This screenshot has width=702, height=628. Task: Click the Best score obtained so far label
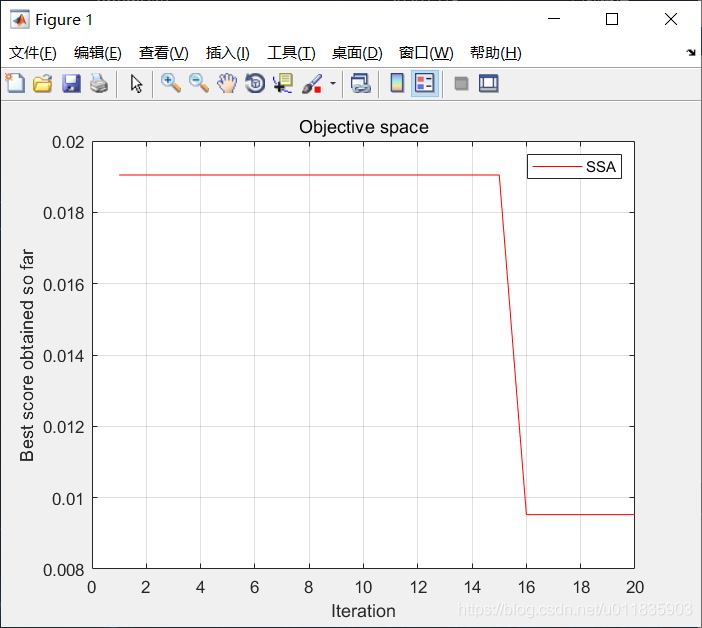[x=27, y=355]
